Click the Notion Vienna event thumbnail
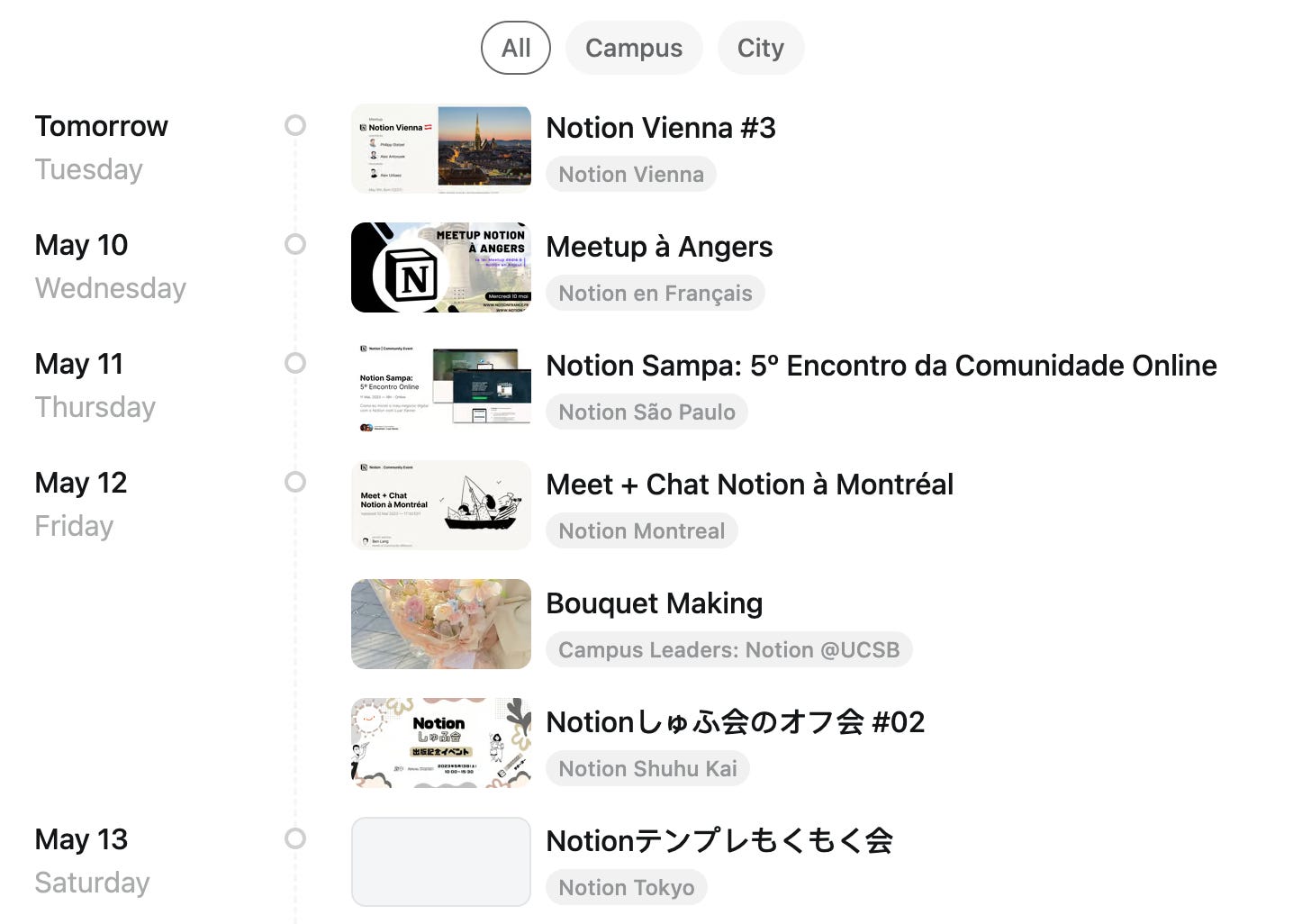The width and height of the screenshot is (1302, 924). (x=440, y=149)
